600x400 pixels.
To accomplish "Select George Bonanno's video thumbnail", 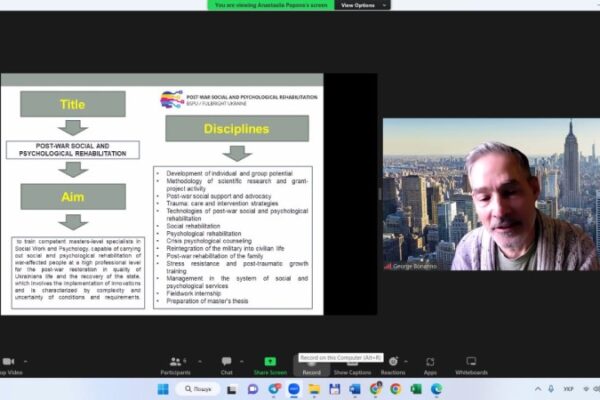I will (490, 195).
